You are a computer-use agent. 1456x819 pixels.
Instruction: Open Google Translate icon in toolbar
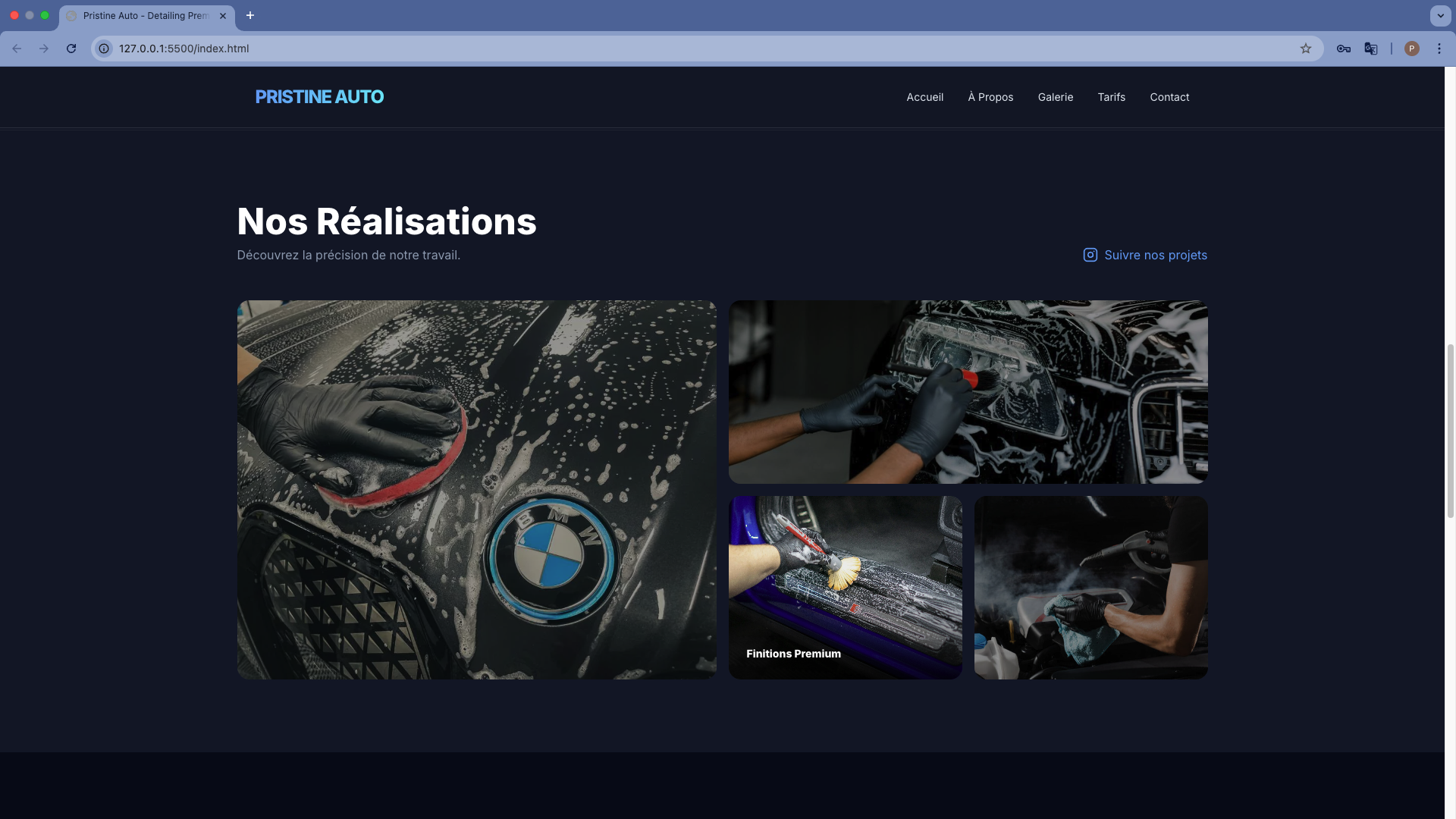[x=1370, y=49]
